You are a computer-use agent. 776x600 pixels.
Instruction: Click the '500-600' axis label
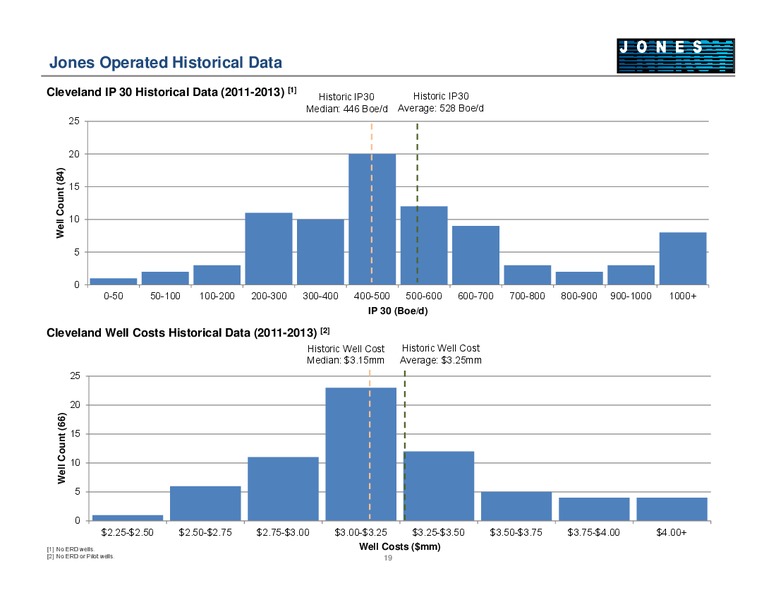point(424,296)
